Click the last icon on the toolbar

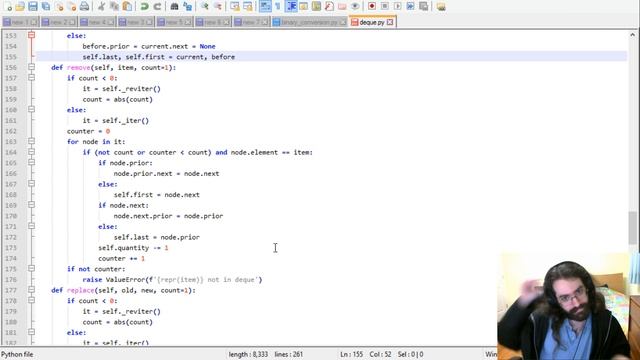click(441, 7)
